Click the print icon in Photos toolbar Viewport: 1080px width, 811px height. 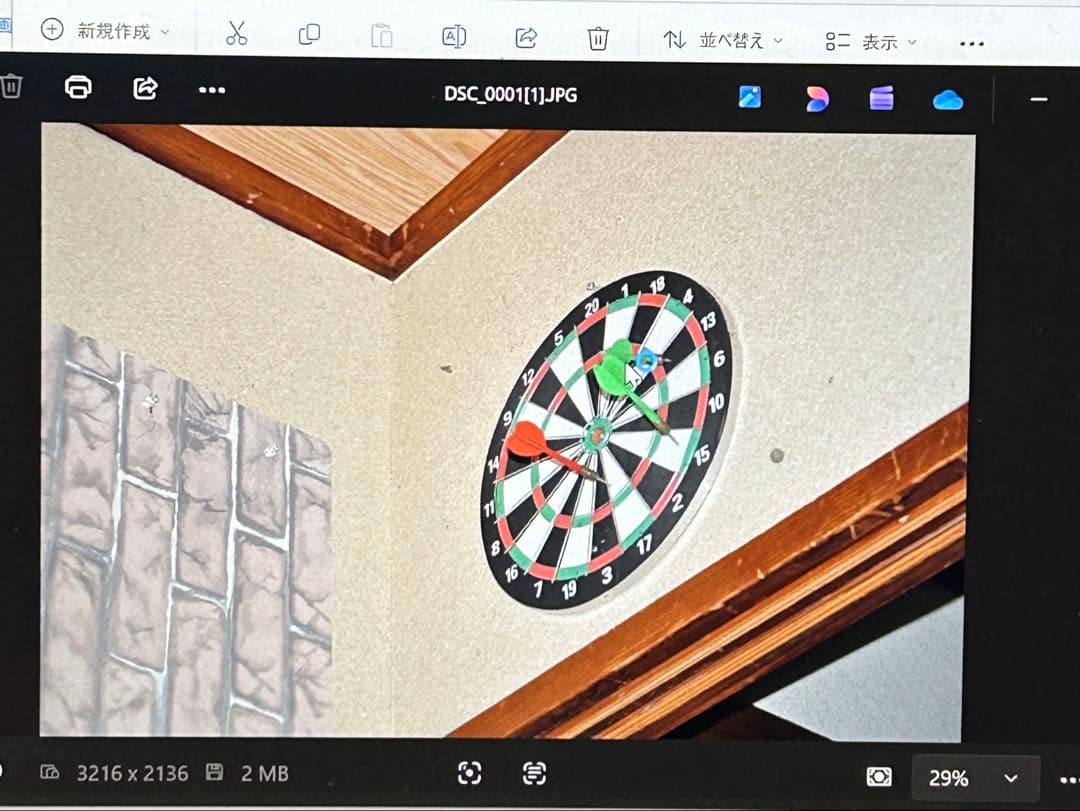point(78,88)
